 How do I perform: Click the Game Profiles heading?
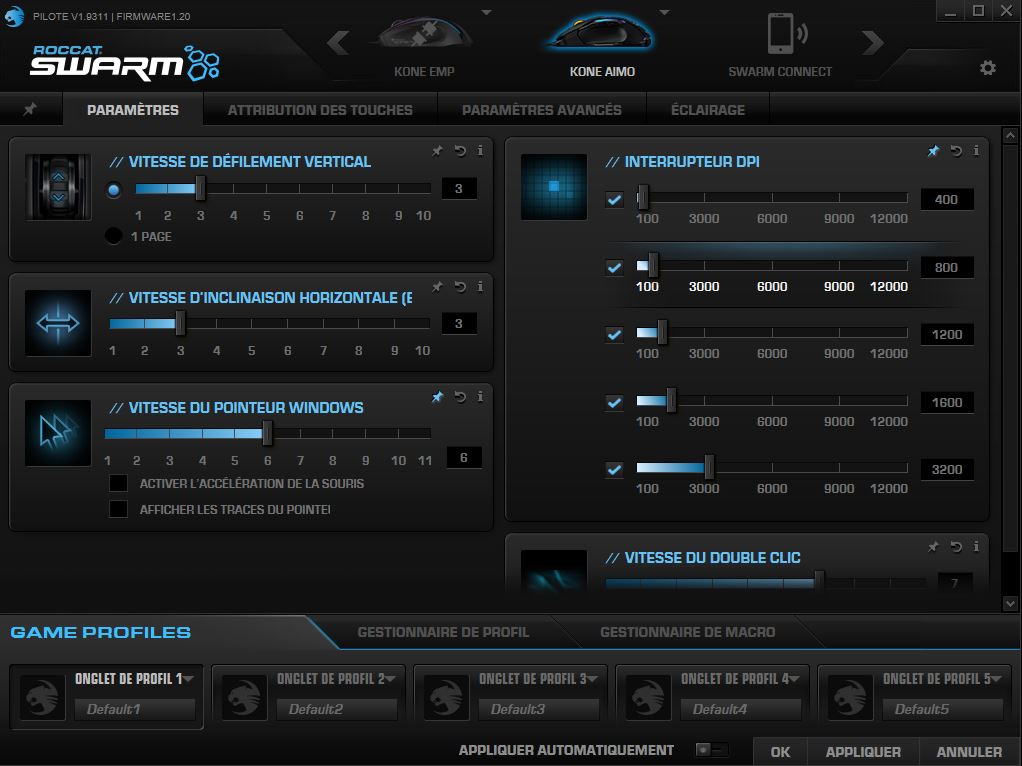click(x=101, y=632)
